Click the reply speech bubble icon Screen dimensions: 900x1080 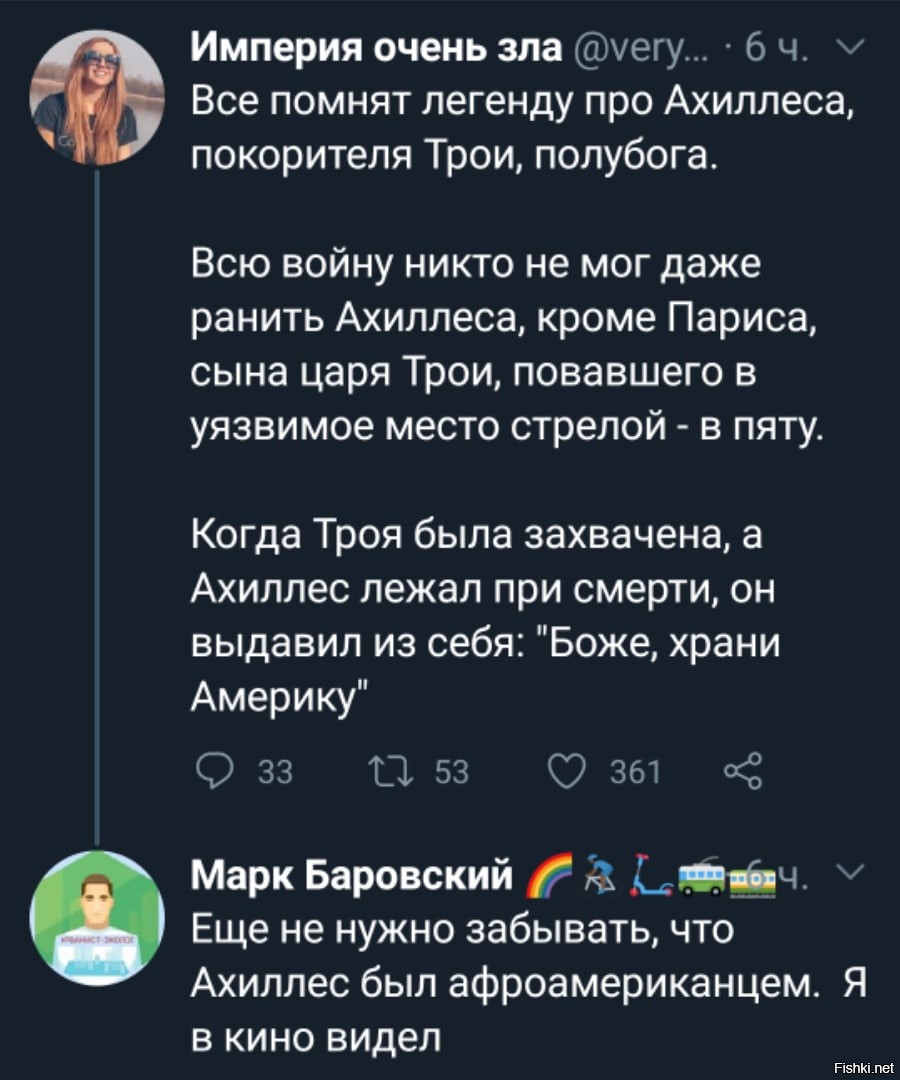[214, 771]
